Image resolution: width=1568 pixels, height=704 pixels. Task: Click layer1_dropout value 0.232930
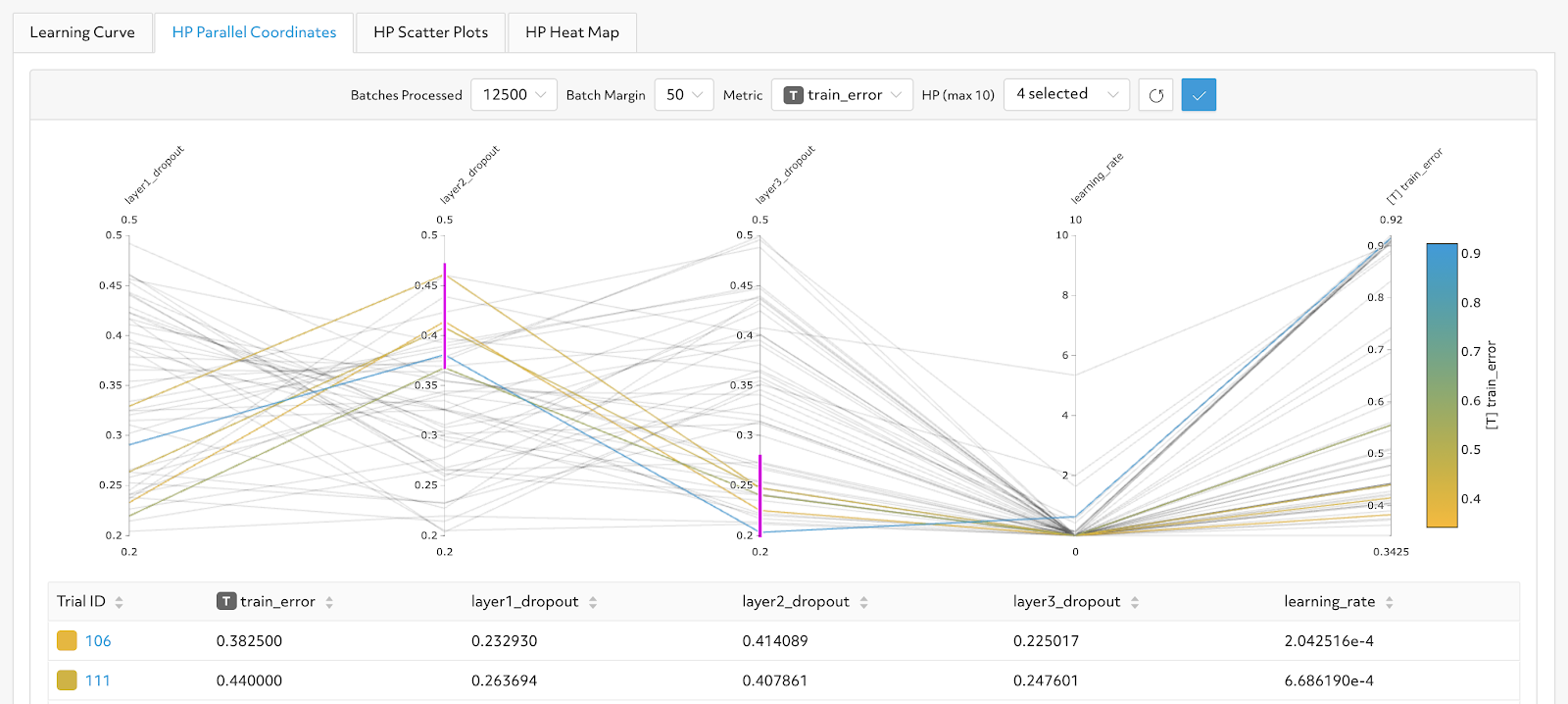(x=504, y=641)
